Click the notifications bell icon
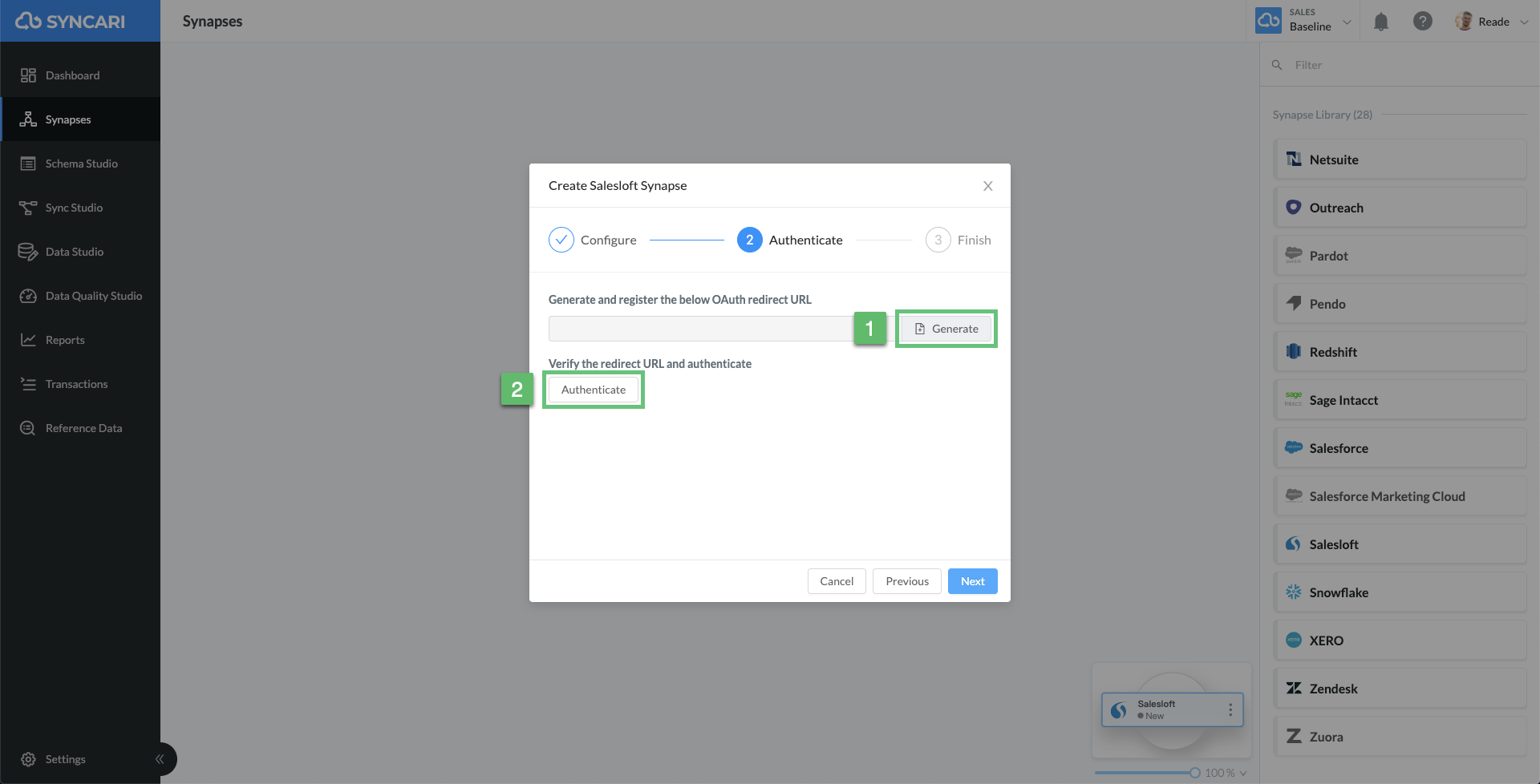1540x784 pixels. 1381,22
